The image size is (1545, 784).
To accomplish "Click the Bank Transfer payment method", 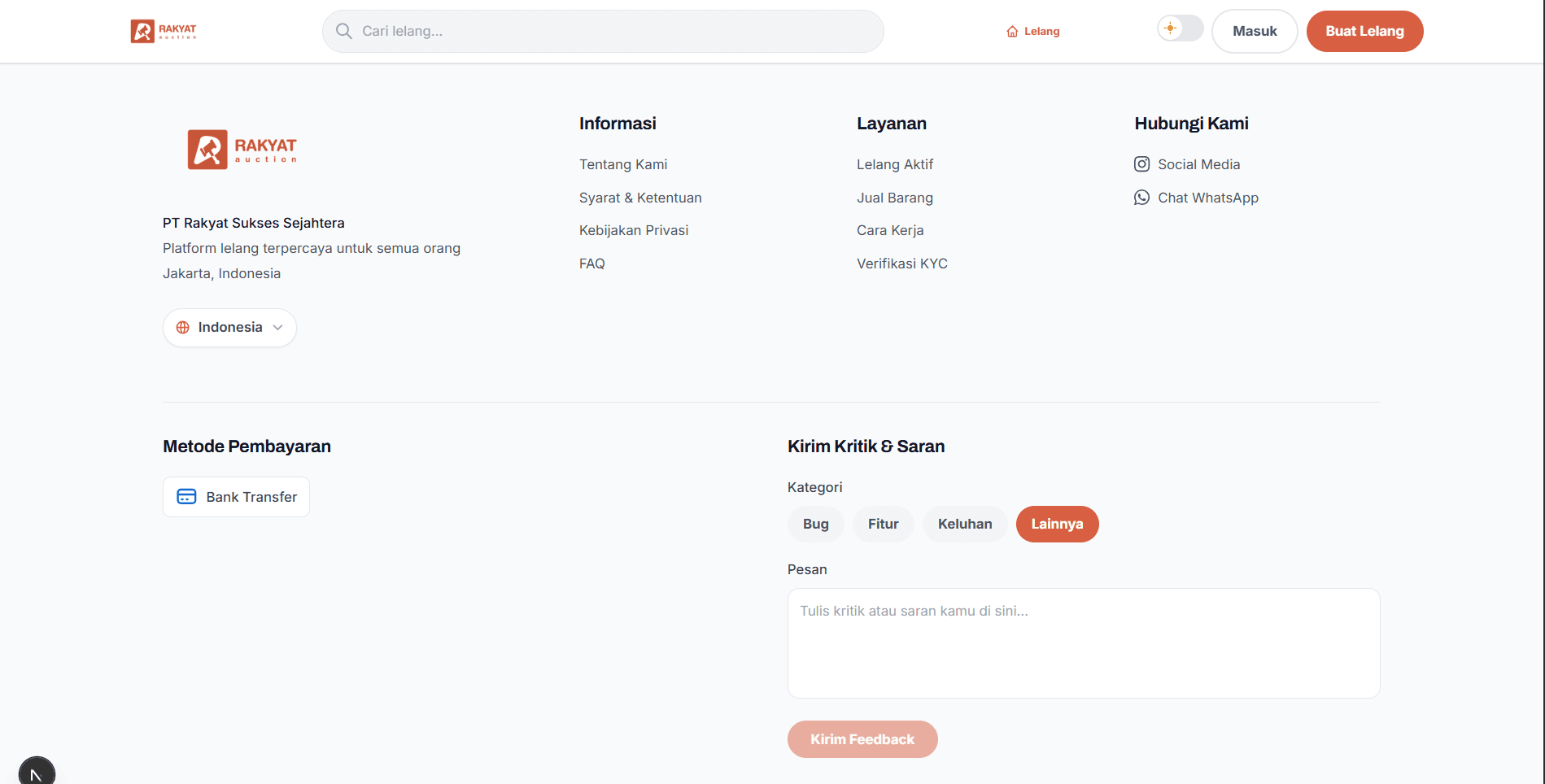I will click(x=236, y=497).
